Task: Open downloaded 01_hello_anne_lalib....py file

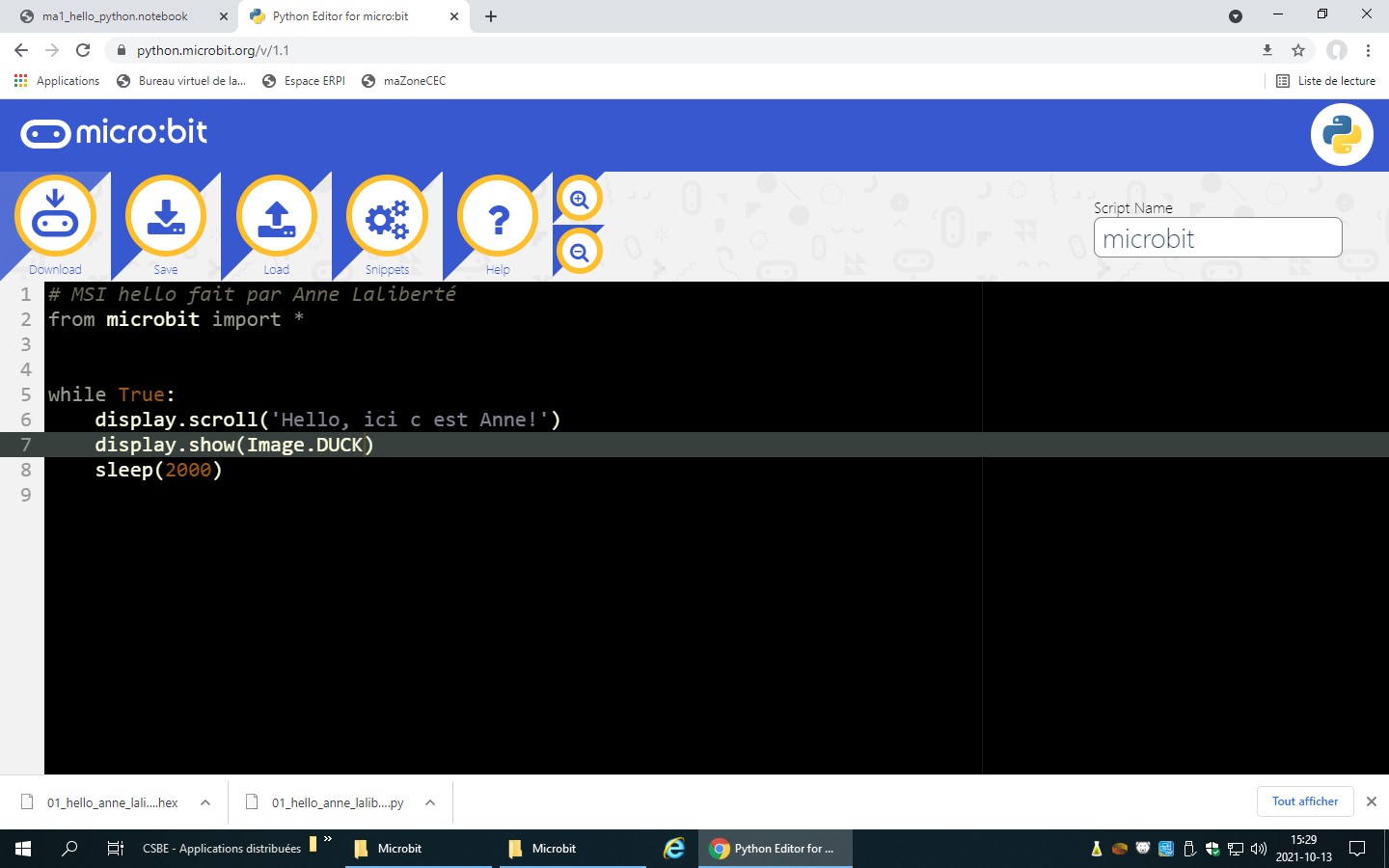Action: [326, 802]
